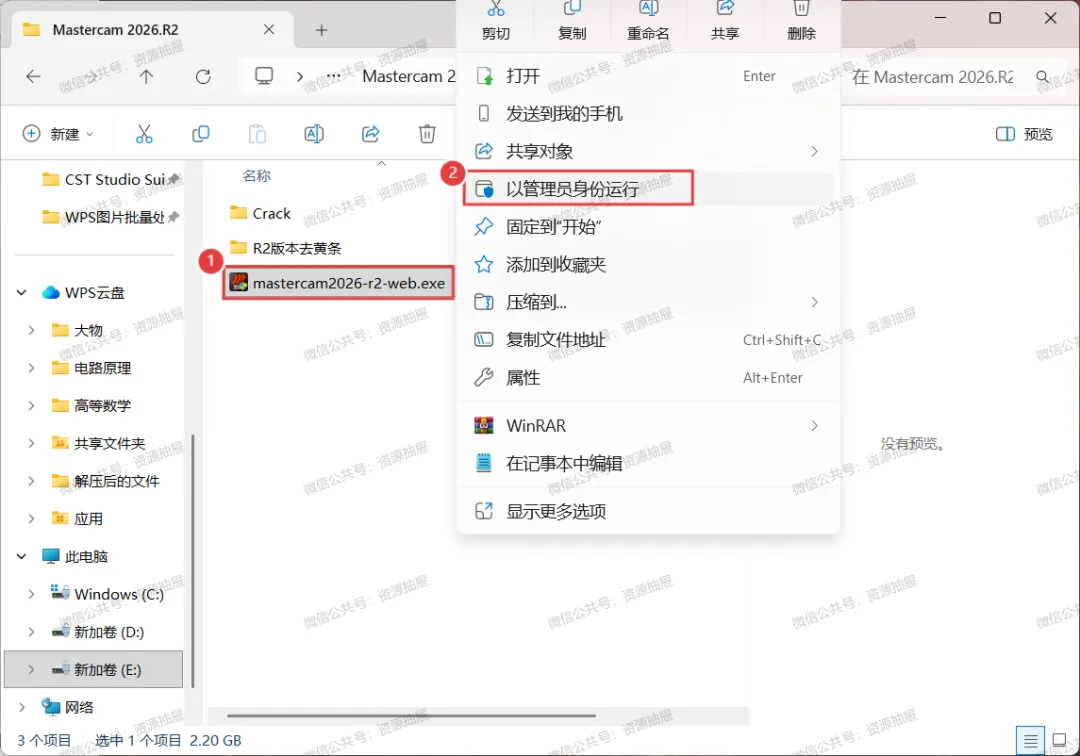Click the Cut icon in context menu
Viewport: 1080px width, 756px height.
(495, 9)
